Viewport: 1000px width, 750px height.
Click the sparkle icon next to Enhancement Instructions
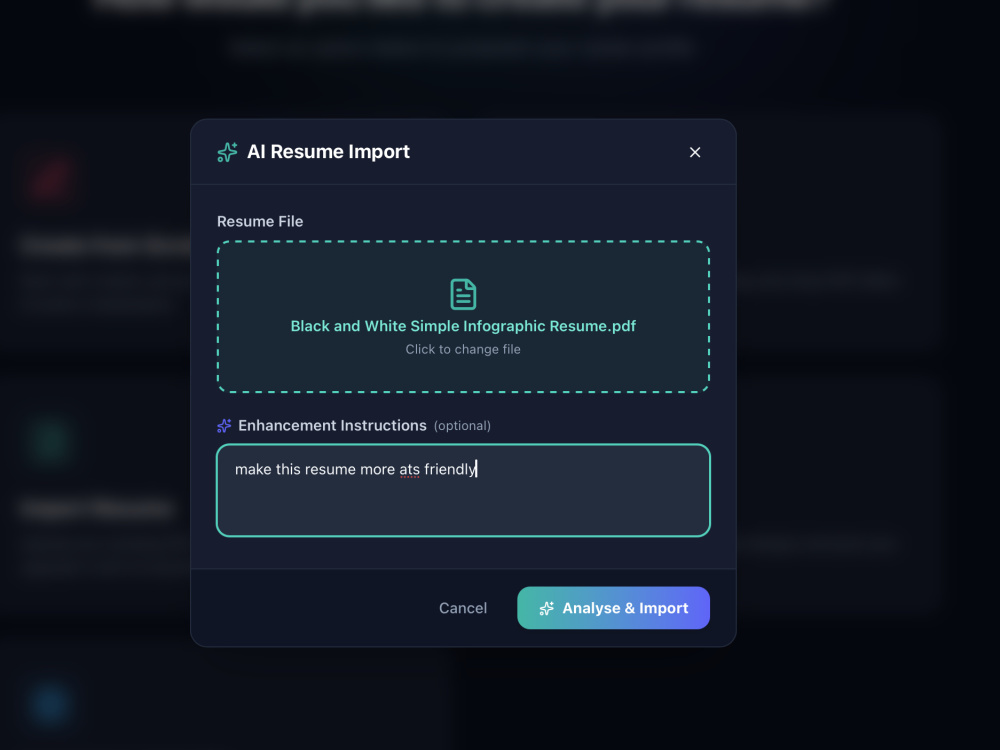pos(224,425)
